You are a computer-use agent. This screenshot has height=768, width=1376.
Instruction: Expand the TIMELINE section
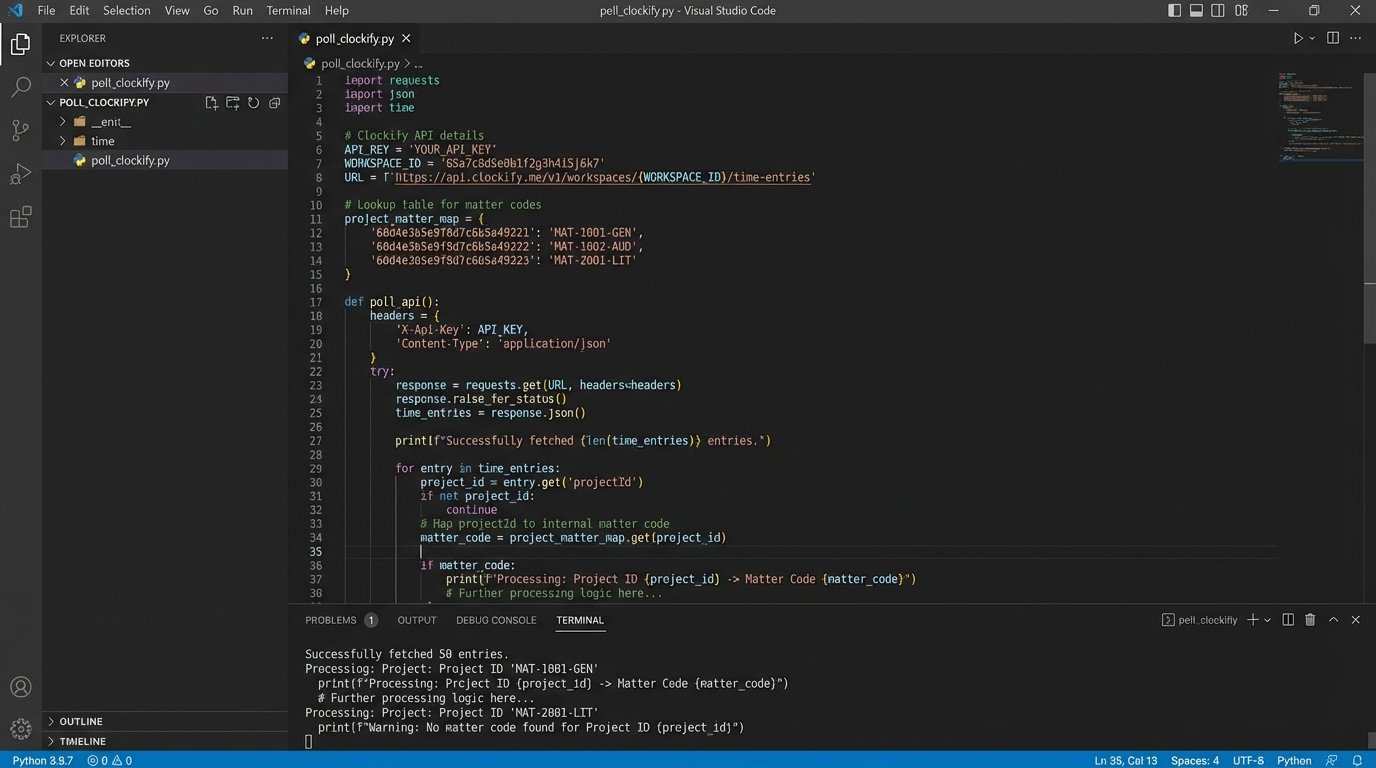pos(83,741)
